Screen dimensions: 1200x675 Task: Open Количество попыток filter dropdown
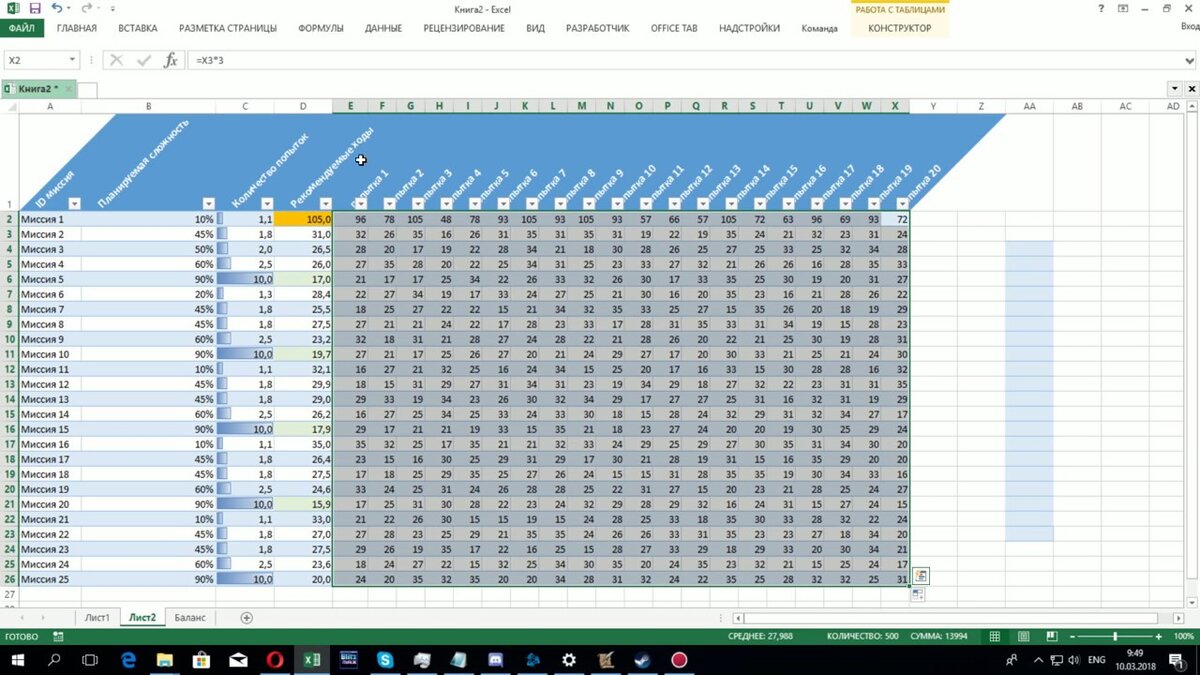[x=266, y=204]
